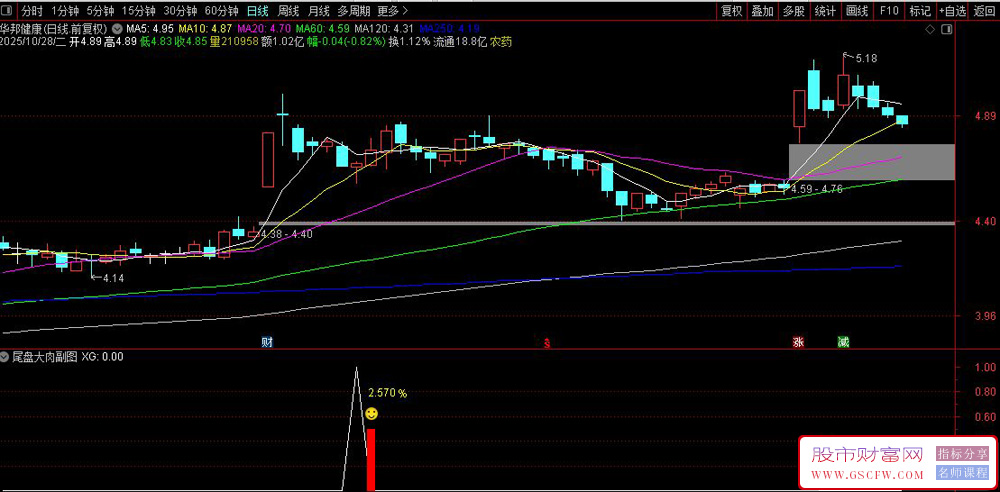This screenshot has height=492, width=1000.
Task: Click the 财 financial report marker
Action: click(267, 342)
